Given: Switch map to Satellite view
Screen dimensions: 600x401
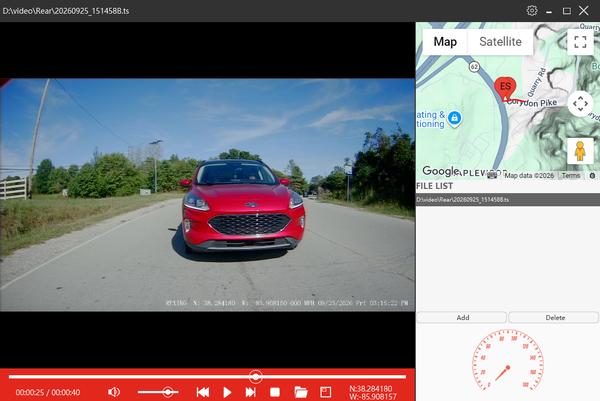Looking at the screenshot, I should tap(500, 41).
